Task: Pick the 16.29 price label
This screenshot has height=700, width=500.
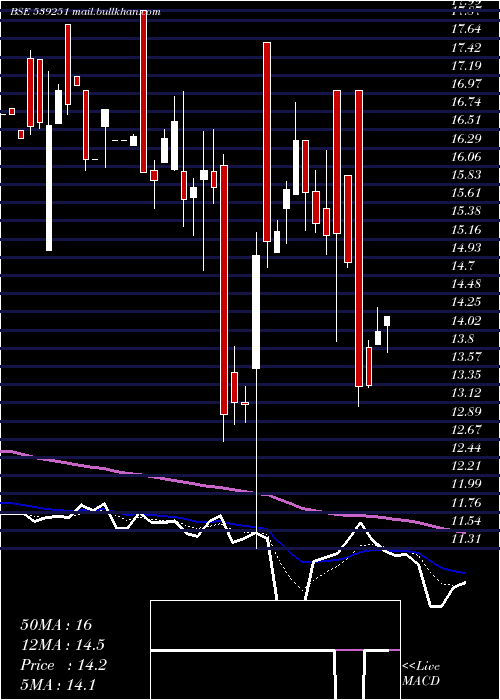Action: 466,139
